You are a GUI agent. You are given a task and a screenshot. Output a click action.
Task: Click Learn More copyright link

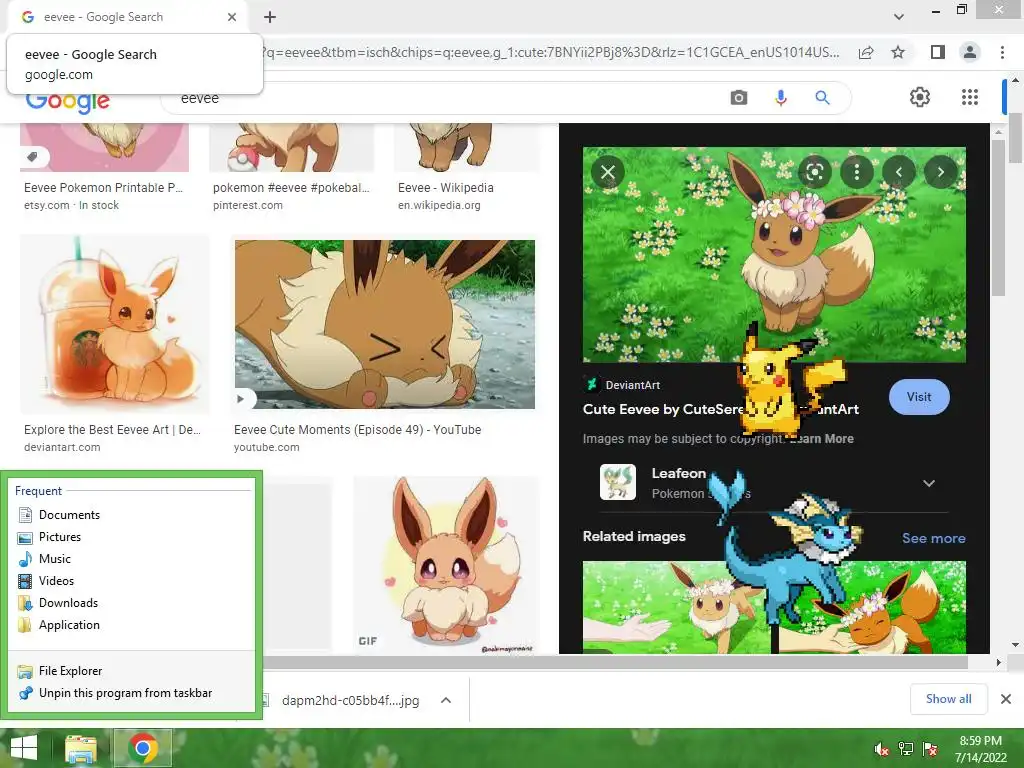[x=822, y=439]
